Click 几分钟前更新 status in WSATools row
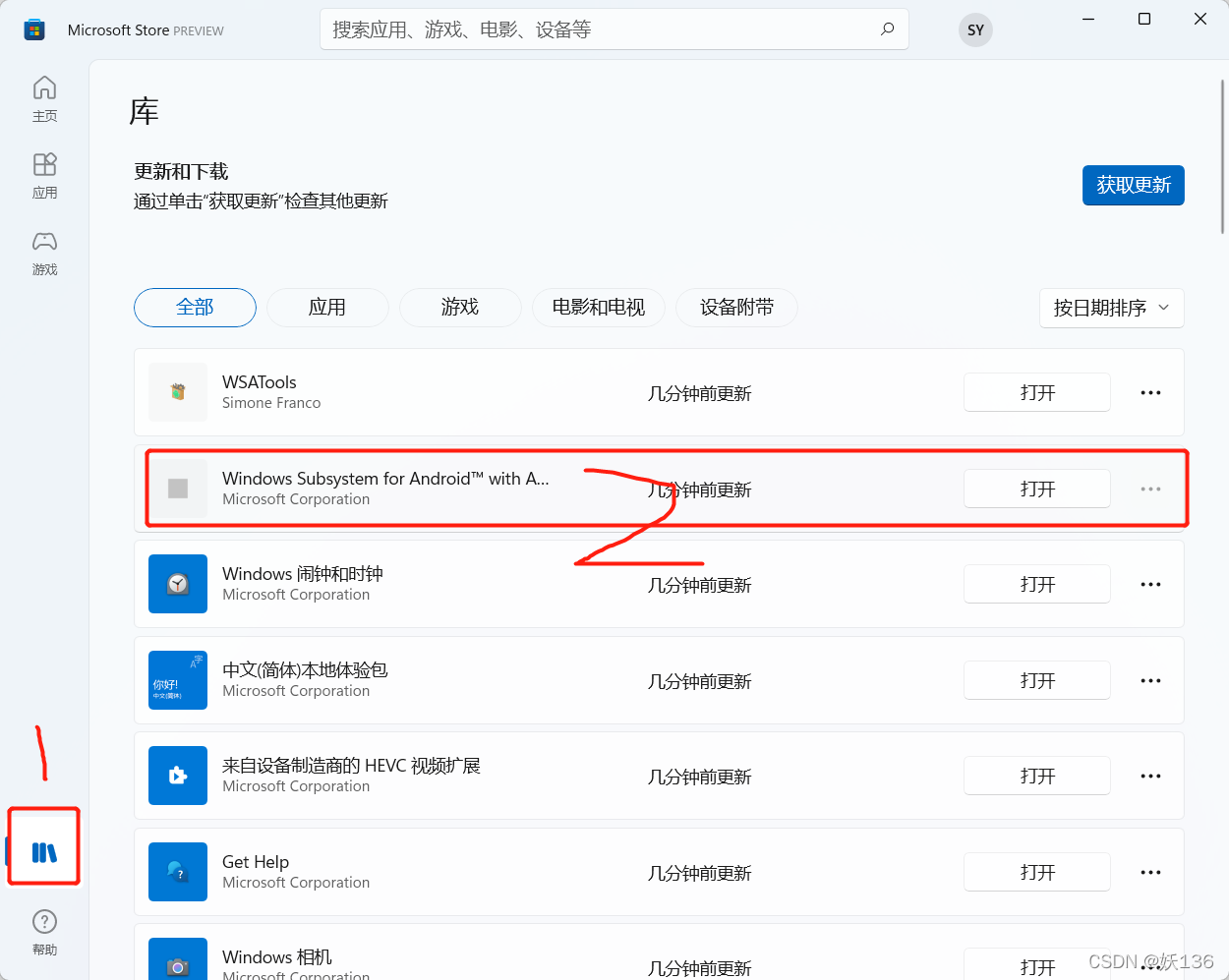The width and height of the screenshot is (1229, 980). point(699,393)
